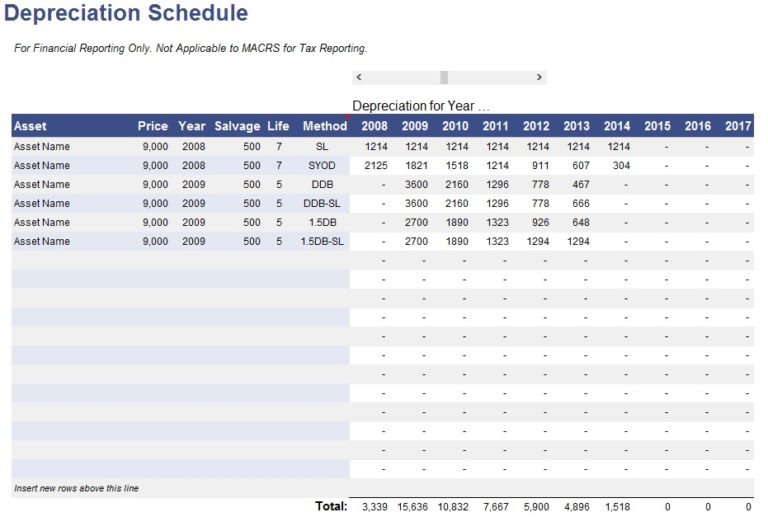Select the SYOD method cell
Image resolution: width=768 pixels, height=531 pixels.
click(x=322, y=166)
